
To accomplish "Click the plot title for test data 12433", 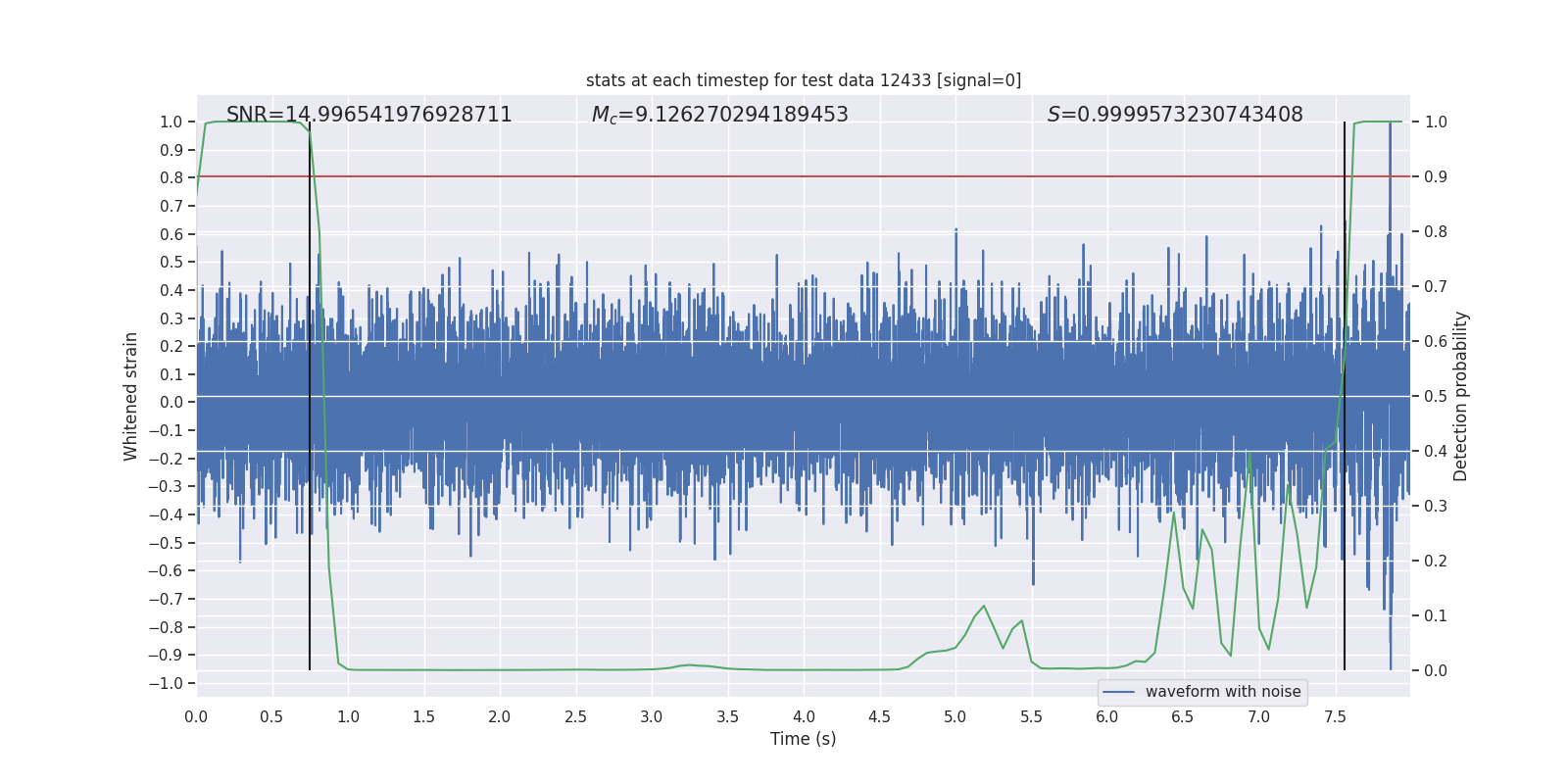I will 803,80.
